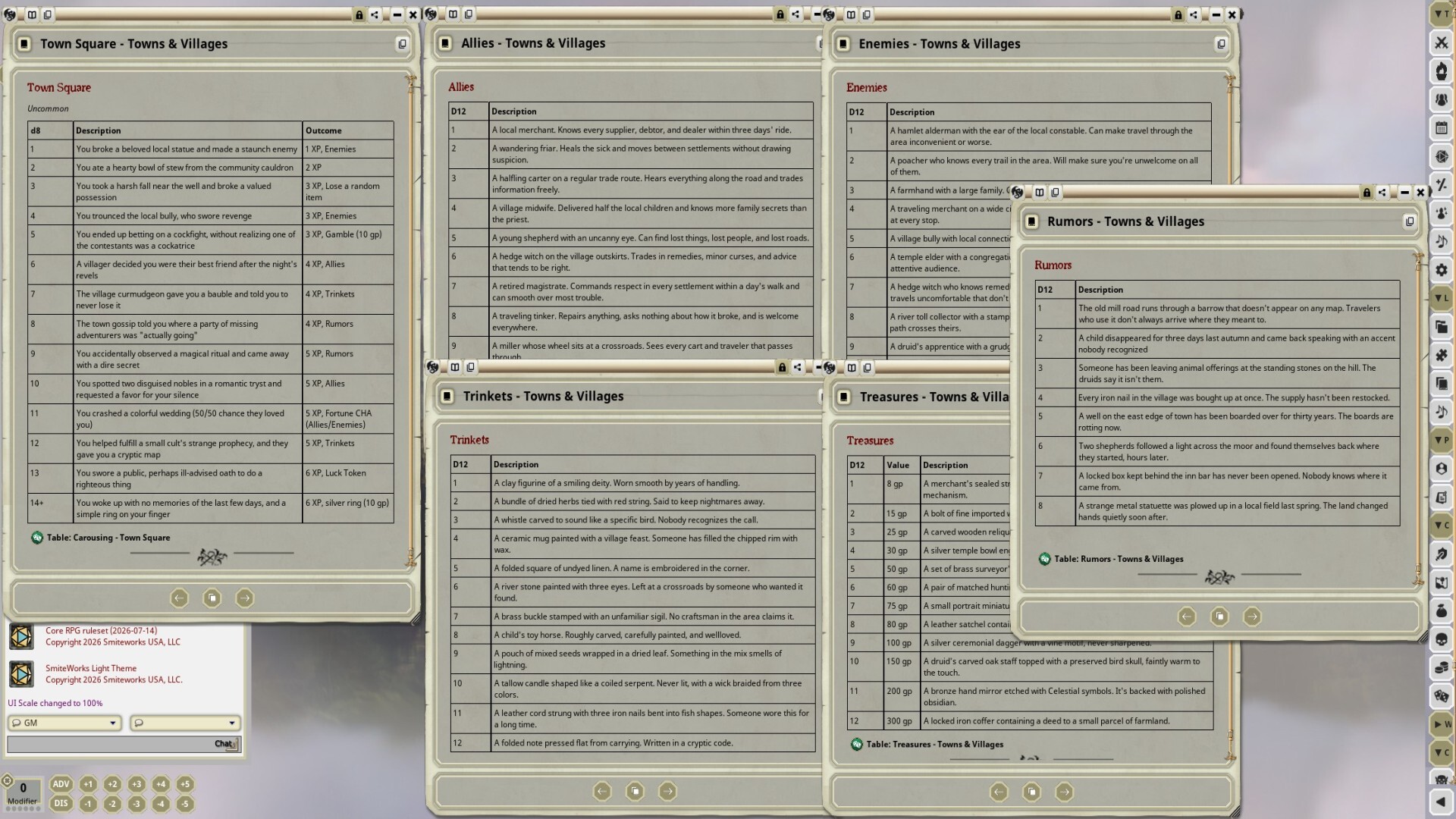
Task: Open the NPCs skull sidebar icon
Action: [1442, 639]
